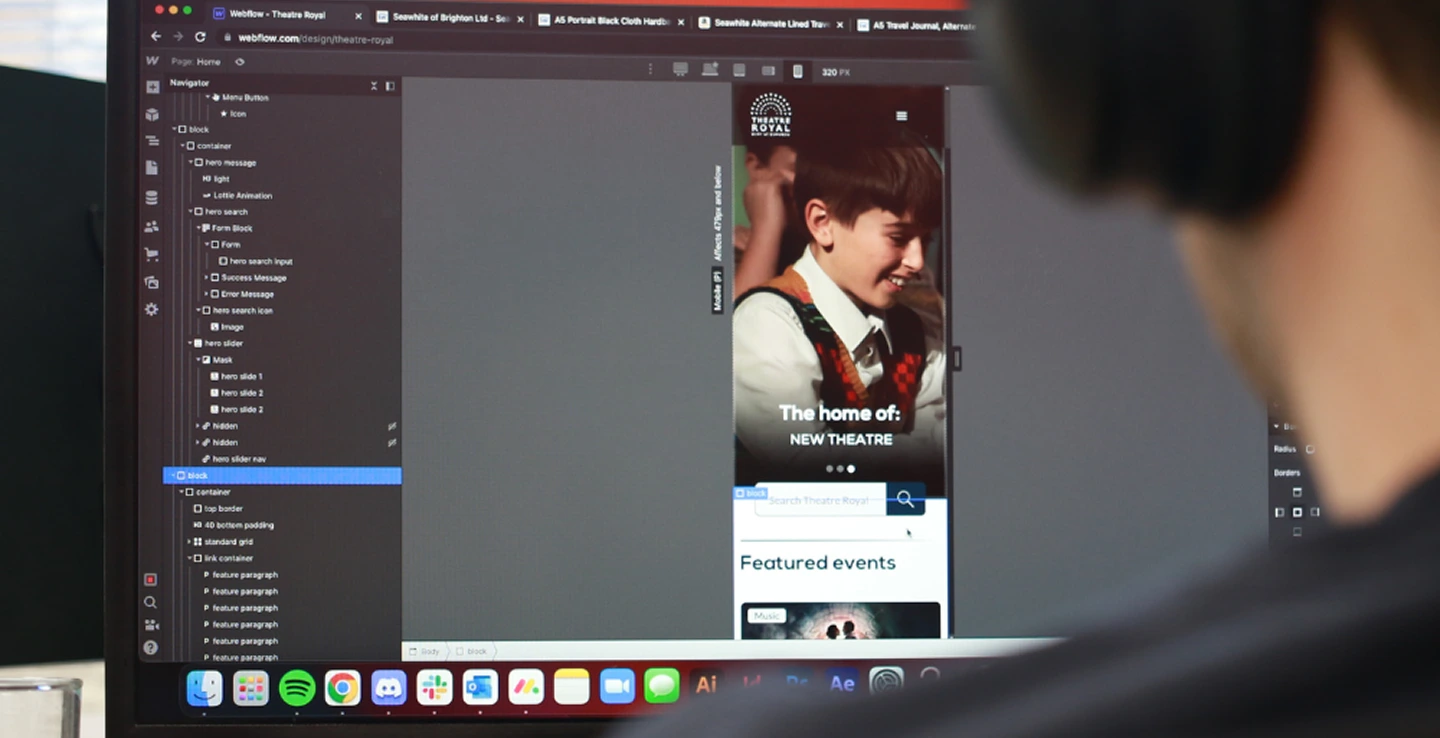The height and width of the screenshot is (738, 1440).
Task: Open the Navigator panel icon in sidebar
Action: click(152, 141)
